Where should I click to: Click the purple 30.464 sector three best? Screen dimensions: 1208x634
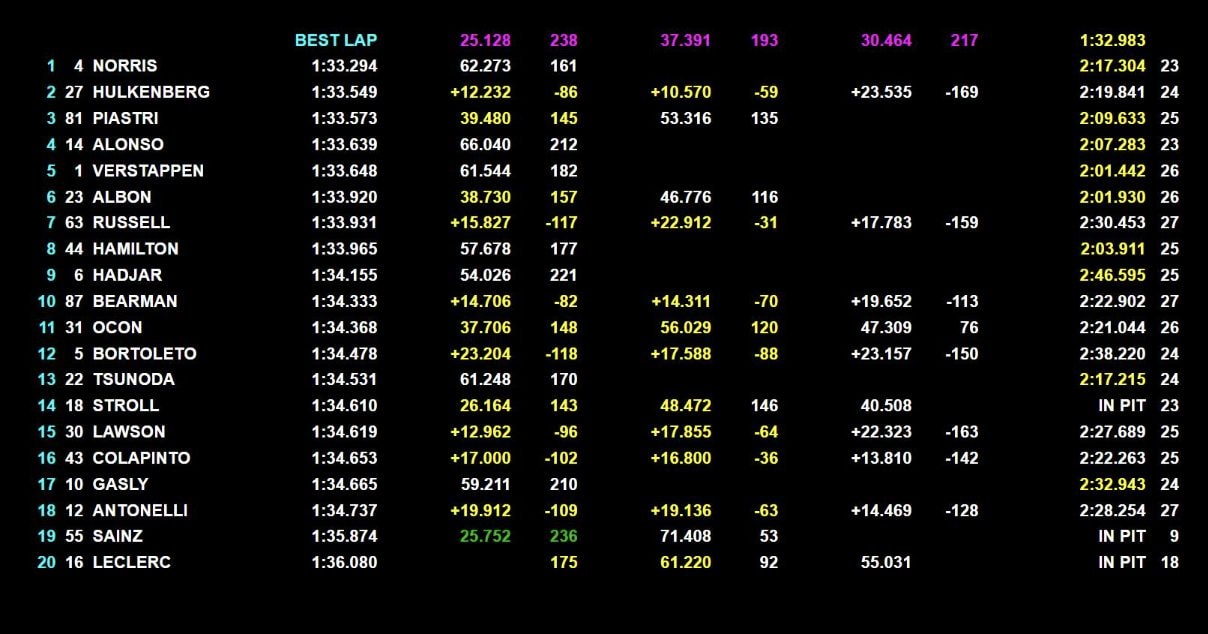point(886,41)
